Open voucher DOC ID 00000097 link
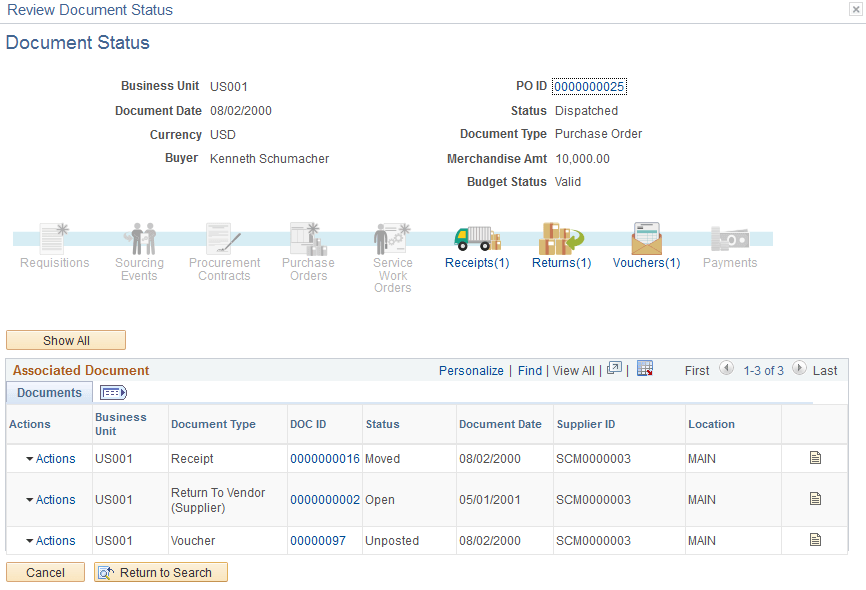 (317, 540)
